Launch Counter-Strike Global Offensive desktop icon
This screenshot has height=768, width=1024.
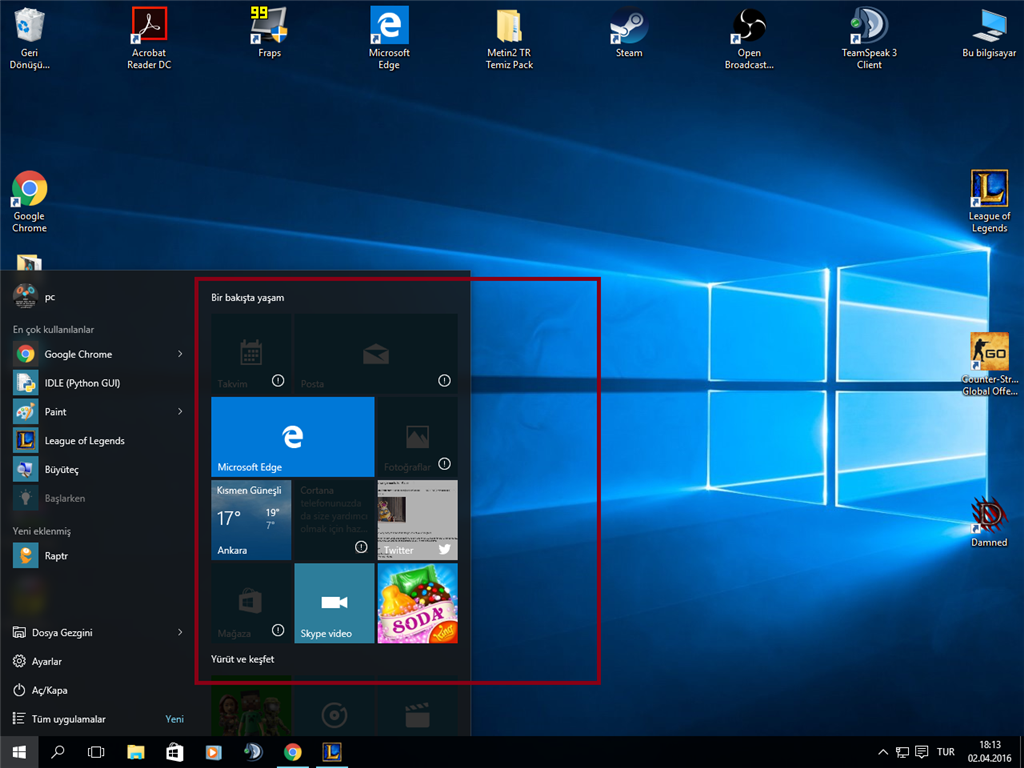[989, 364]
